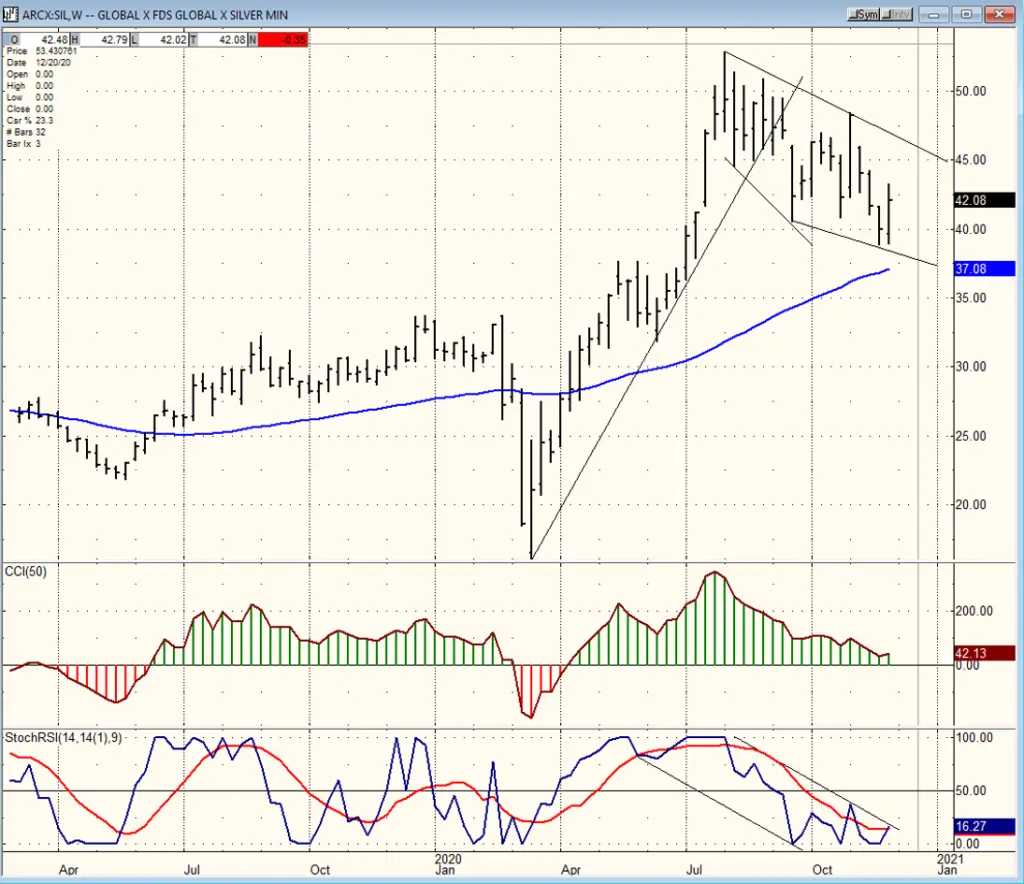Close the SIL chart window
The height and width of the screenshot is (884, 1024).
click(999, 14)
